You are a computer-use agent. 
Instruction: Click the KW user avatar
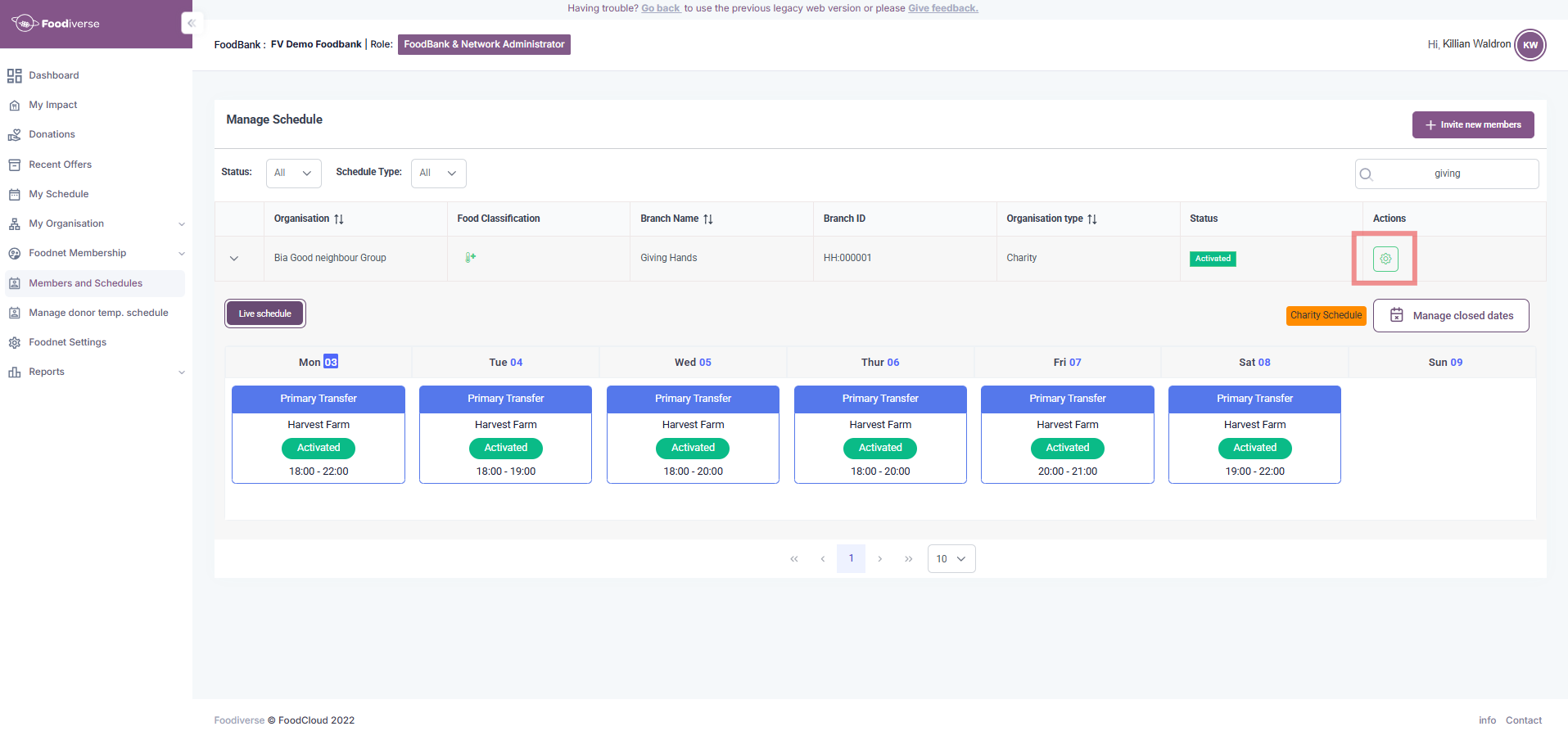click(1530, 45)
